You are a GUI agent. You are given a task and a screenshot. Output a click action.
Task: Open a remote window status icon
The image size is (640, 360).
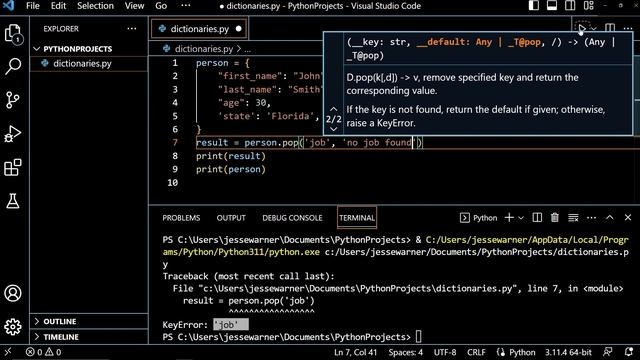[8, 352]
